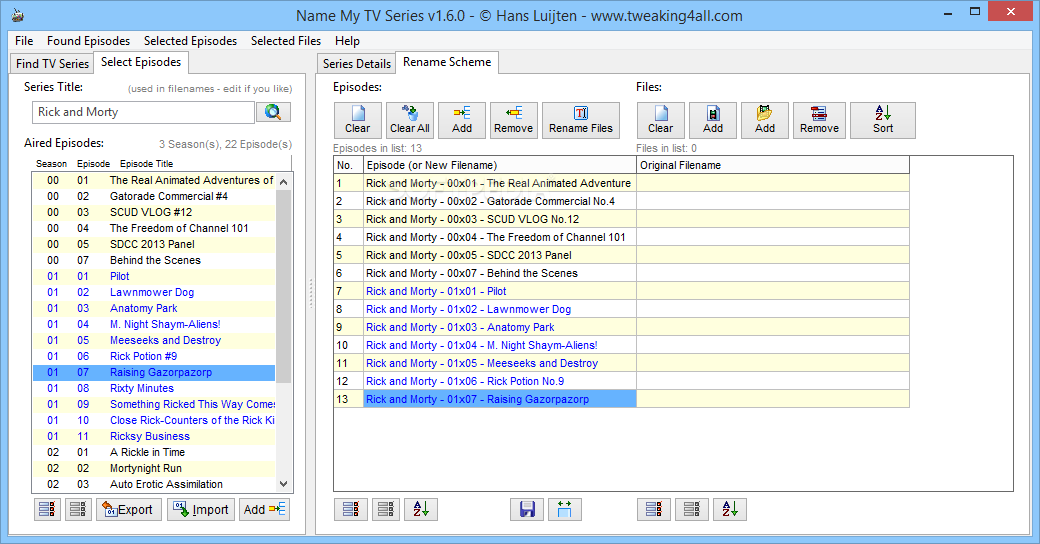Export the aired episodes list

point(129,510)
